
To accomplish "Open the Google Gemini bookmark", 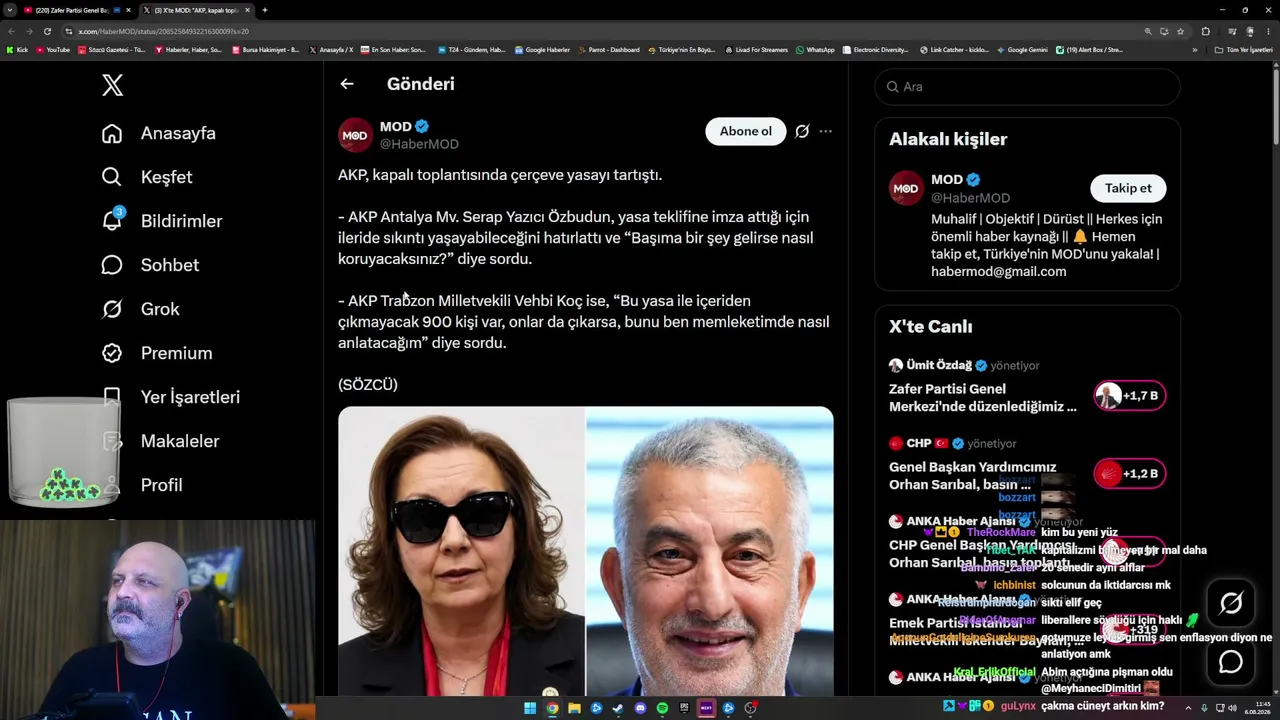I will 1022,50.
